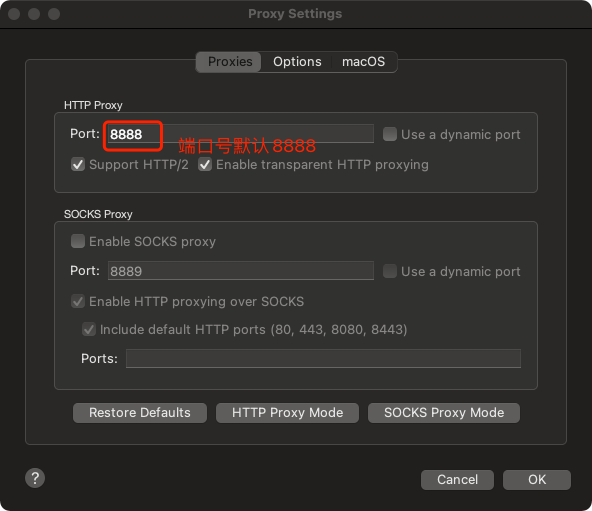Viewport: 592px width, 511px height.
Task: Click into HTTP Proxy port field 8888
Action: pyautogui.click(x=241, y=134)
